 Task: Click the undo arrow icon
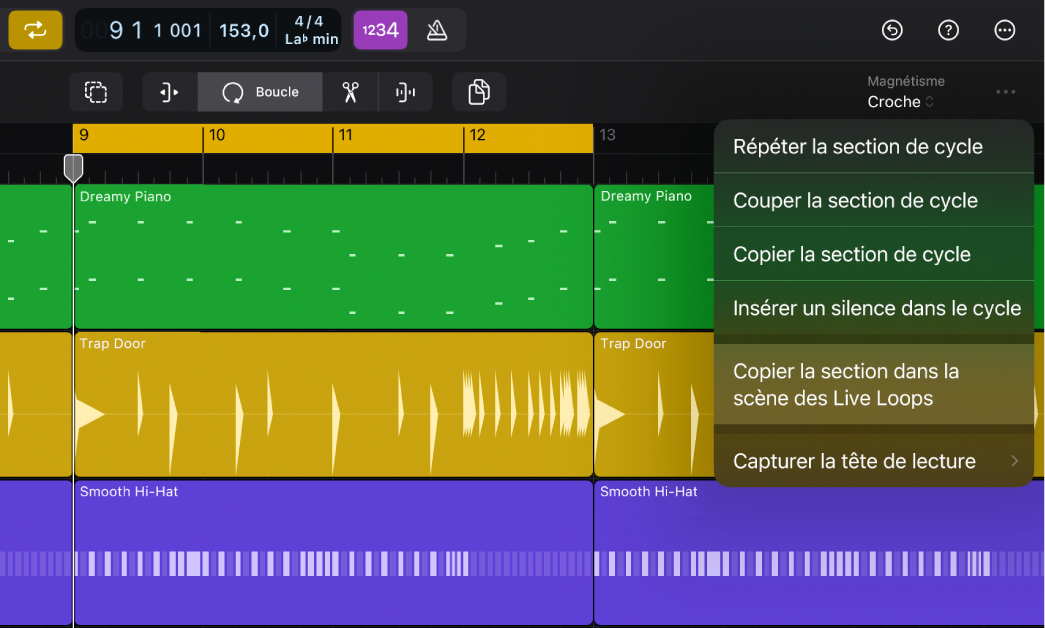892,30
